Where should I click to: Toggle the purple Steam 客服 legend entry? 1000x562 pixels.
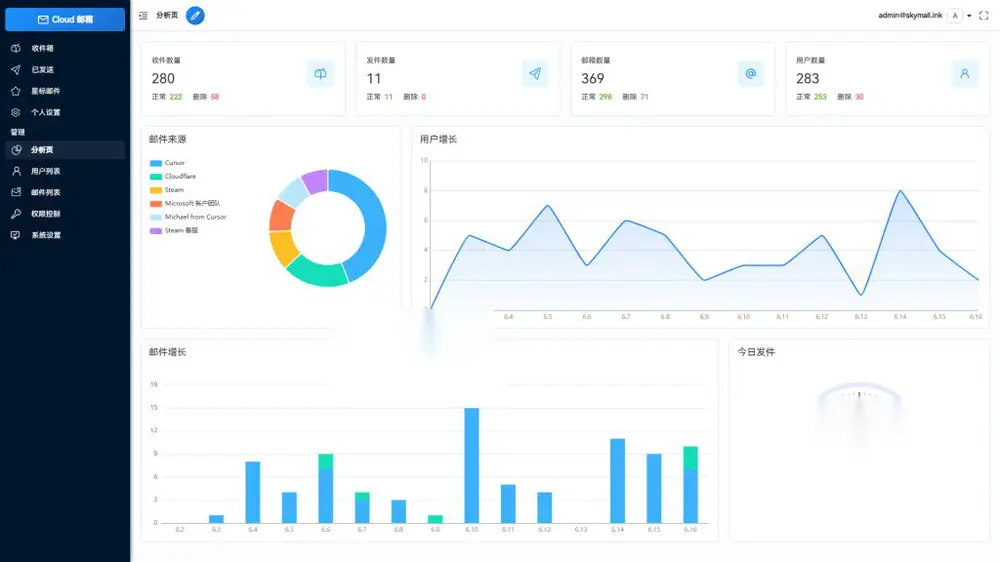[x=174, y=230]
